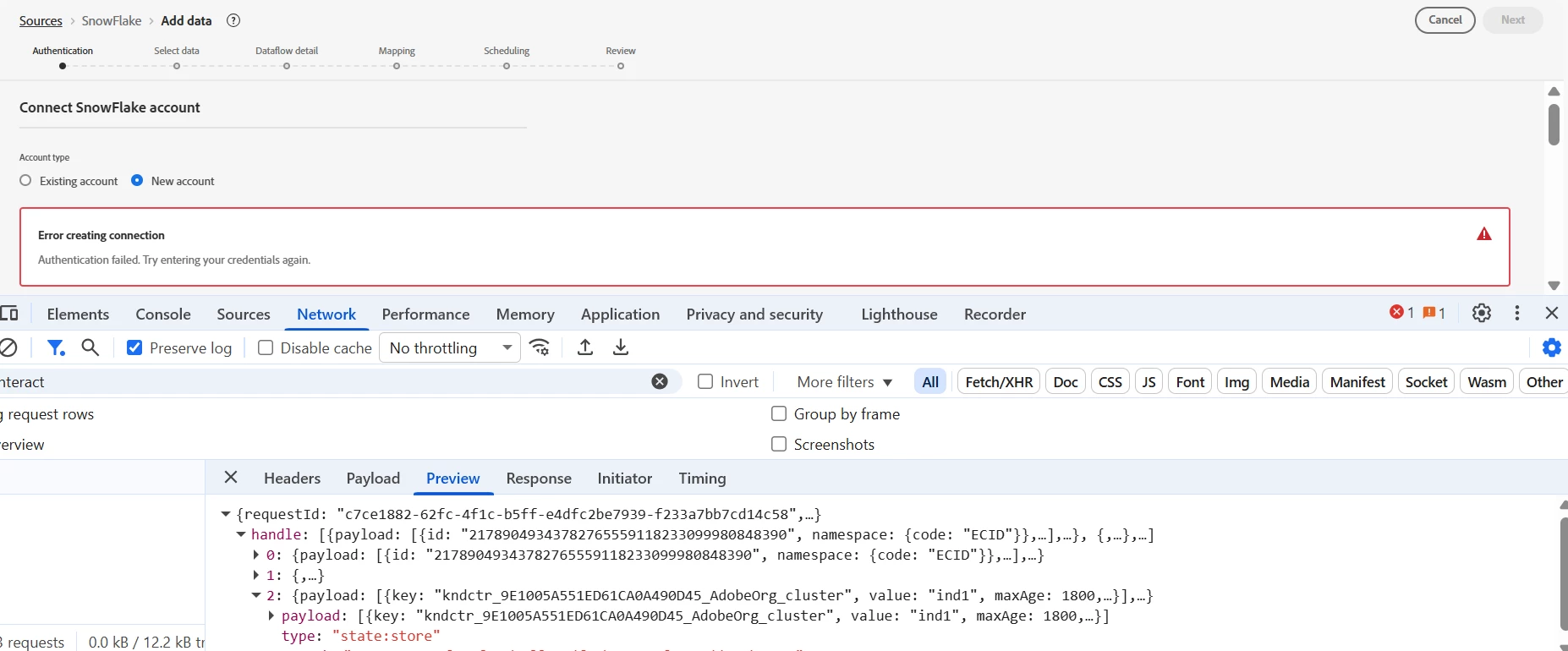Open DevTools three-dot customize menu

(x=1517, y=313)
